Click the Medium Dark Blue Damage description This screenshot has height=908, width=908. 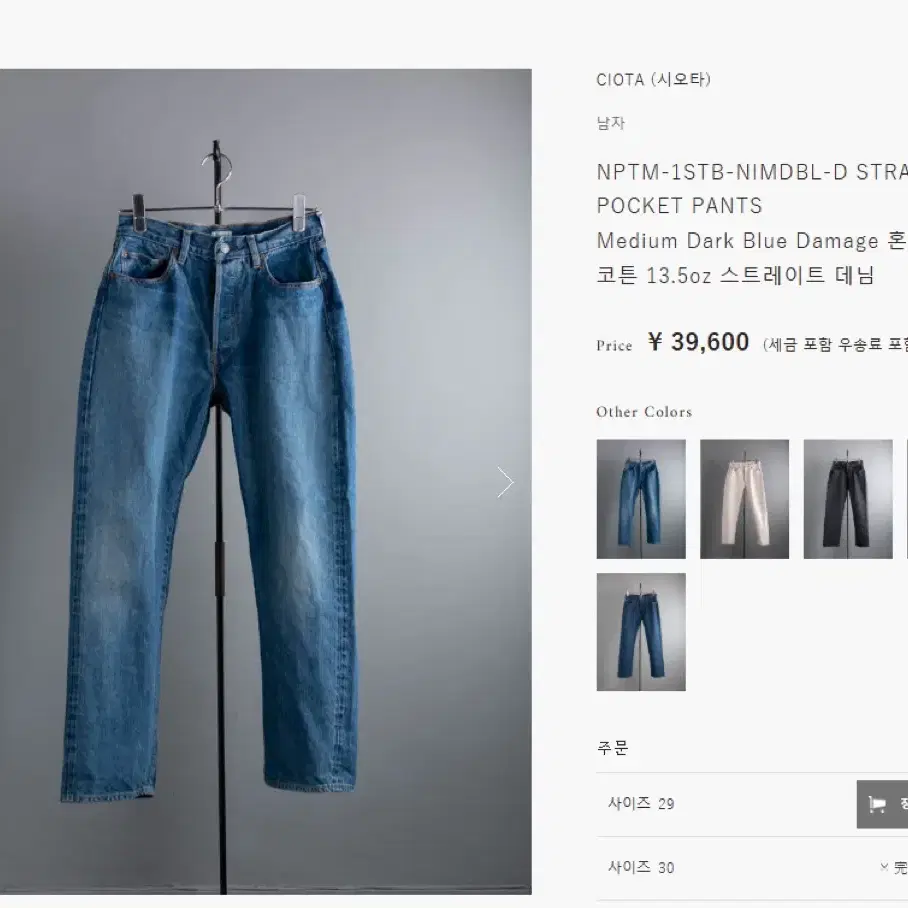click(737, 240)
